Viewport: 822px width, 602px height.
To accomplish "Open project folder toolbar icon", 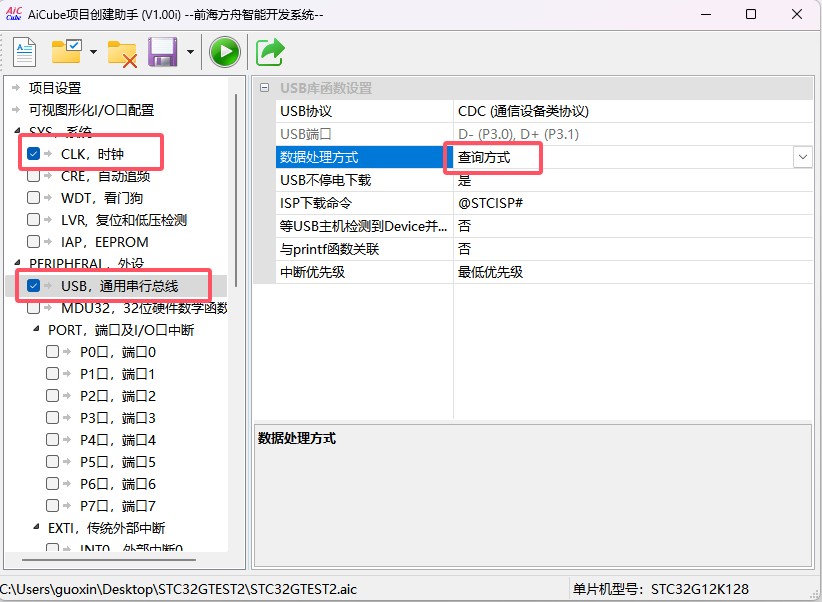I will pos(67,51).
